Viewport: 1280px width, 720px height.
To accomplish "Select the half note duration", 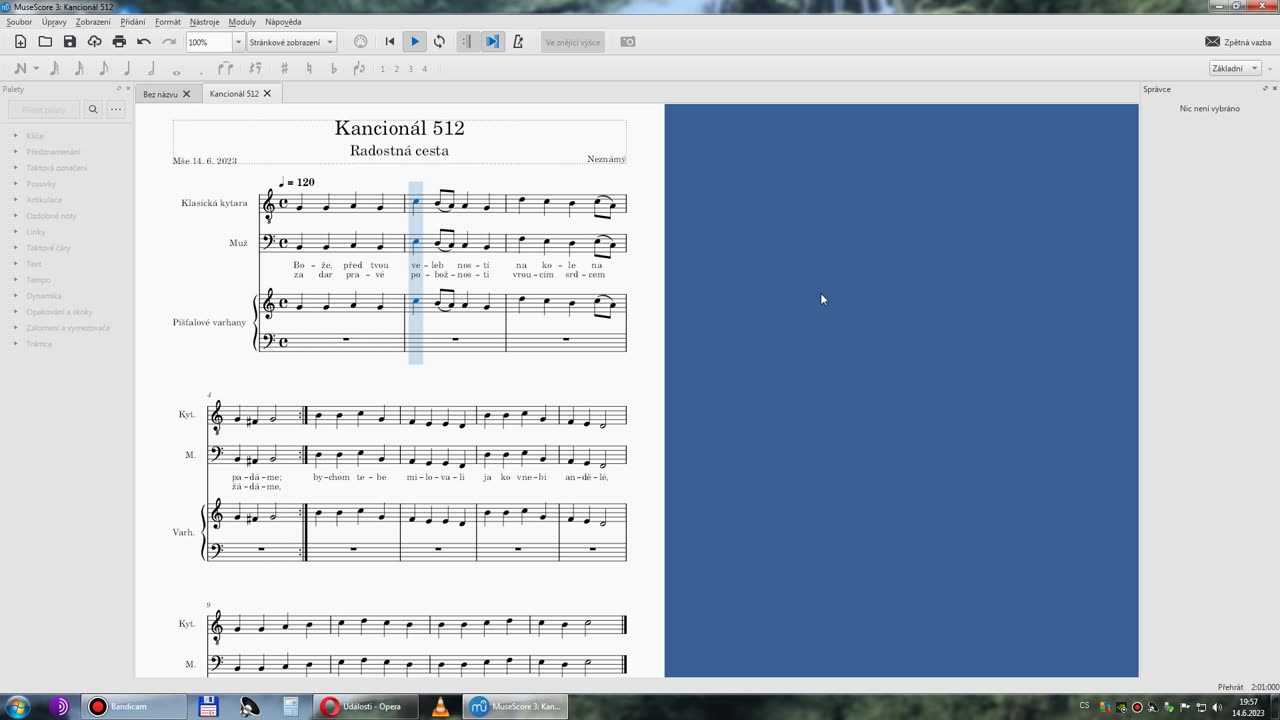I will point(151,69).
